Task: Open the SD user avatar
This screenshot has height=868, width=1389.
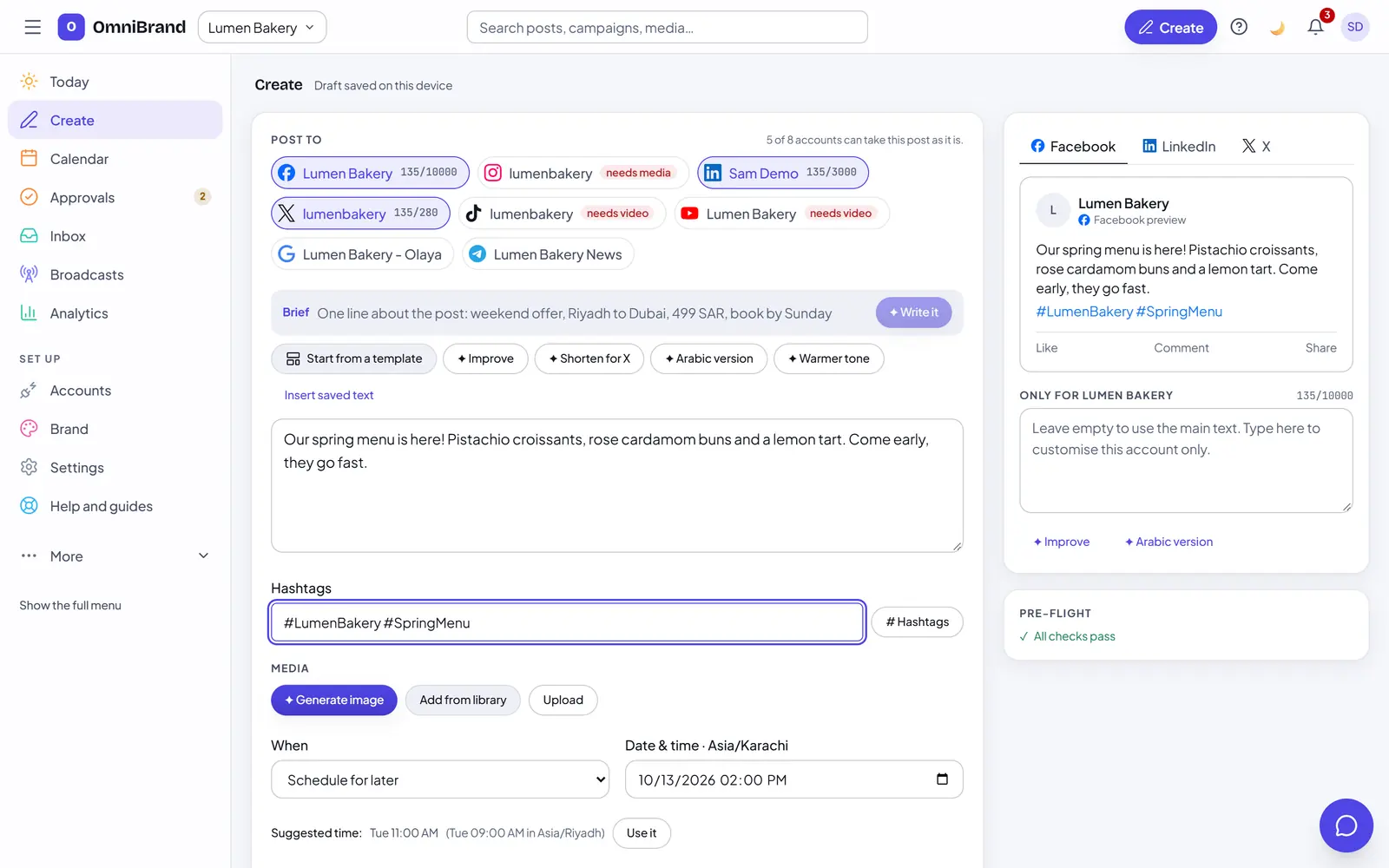Action: click(1355, 27)
